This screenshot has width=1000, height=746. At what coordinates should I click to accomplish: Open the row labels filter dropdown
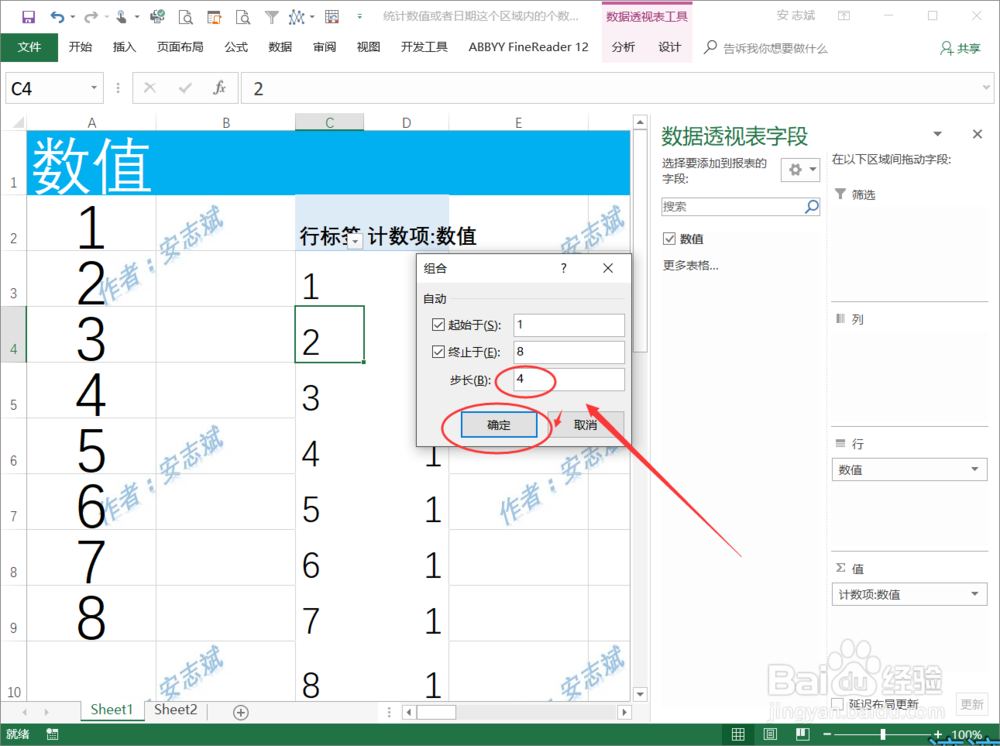355,241
